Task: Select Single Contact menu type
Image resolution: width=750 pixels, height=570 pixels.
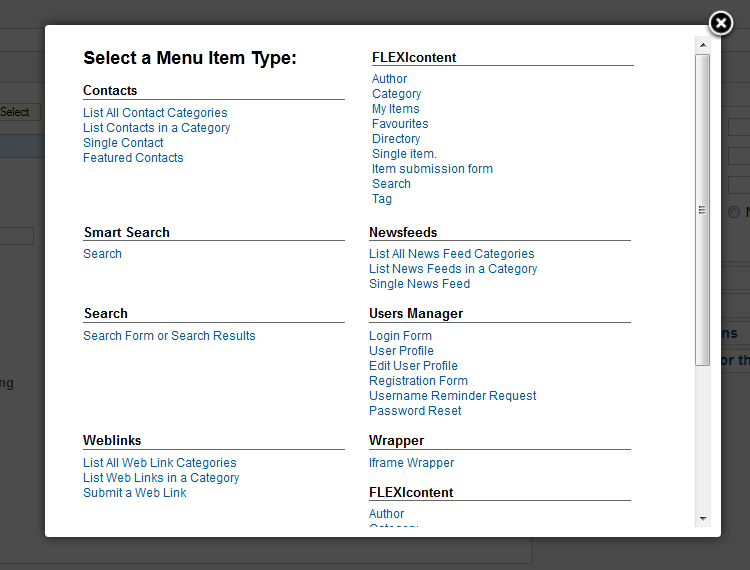Action: pyautogui.click(x=123, y=143)
